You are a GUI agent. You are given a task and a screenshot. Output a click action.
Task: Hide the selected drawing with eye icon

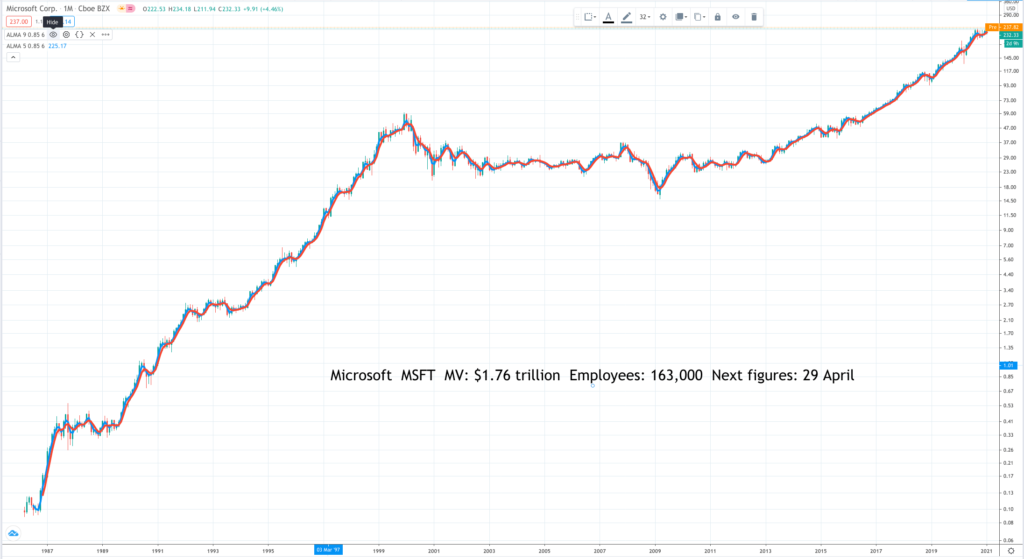pos(735,17)
